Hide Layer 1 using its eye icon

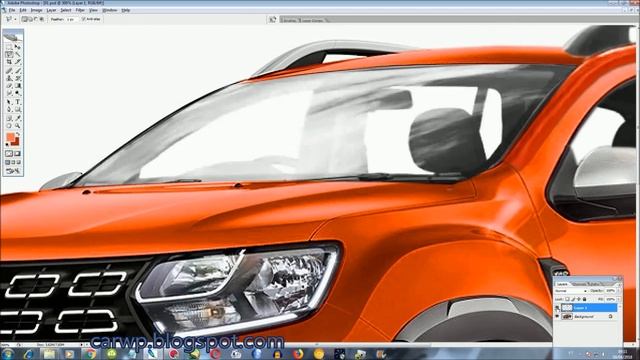(x=557, y=308)
